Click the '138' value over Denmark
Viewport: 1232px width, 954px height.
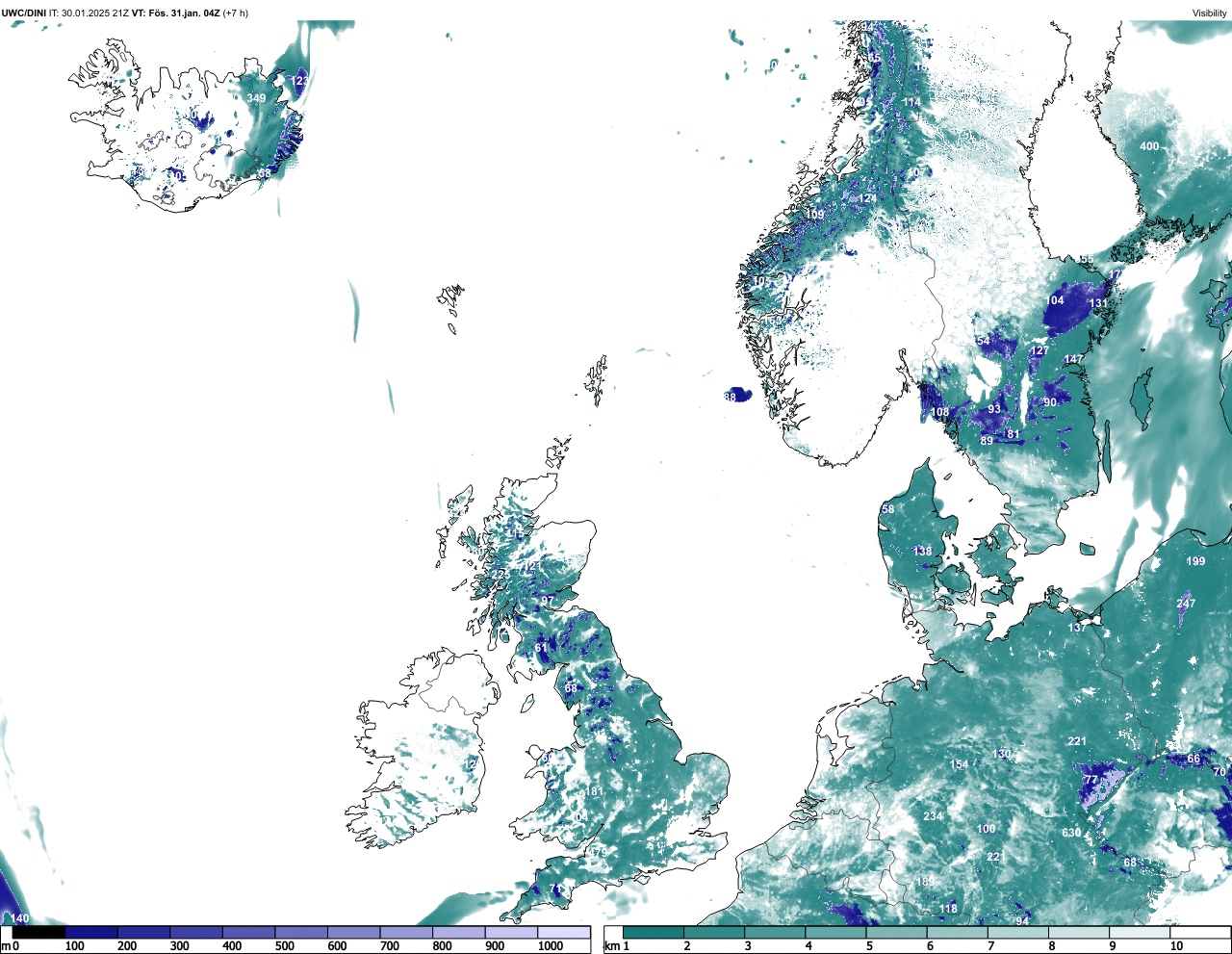click(x=923, y=551)
